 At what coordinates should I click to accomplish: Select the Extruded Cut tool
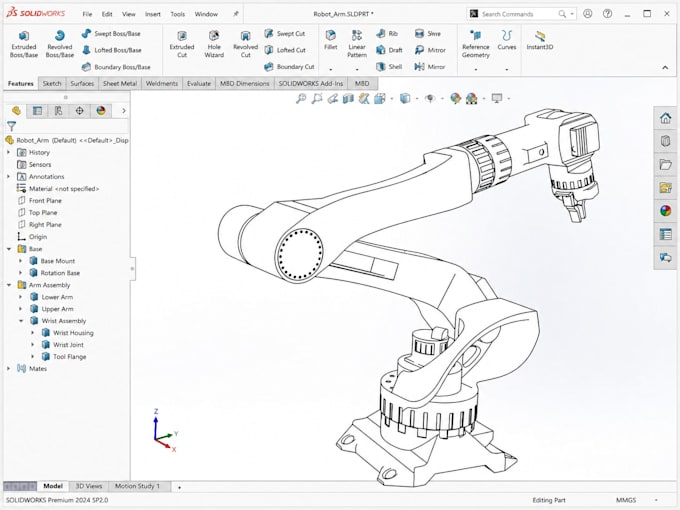[182, 44]
